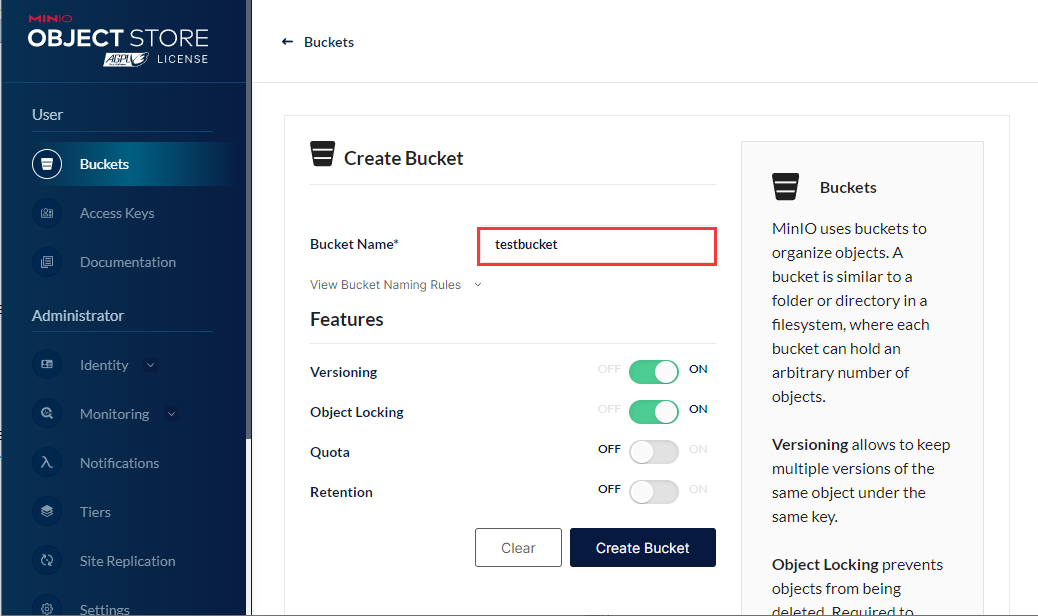The image size is (1038, 616).
Task: Open the Notifications menu item
Action: [119, 463]
